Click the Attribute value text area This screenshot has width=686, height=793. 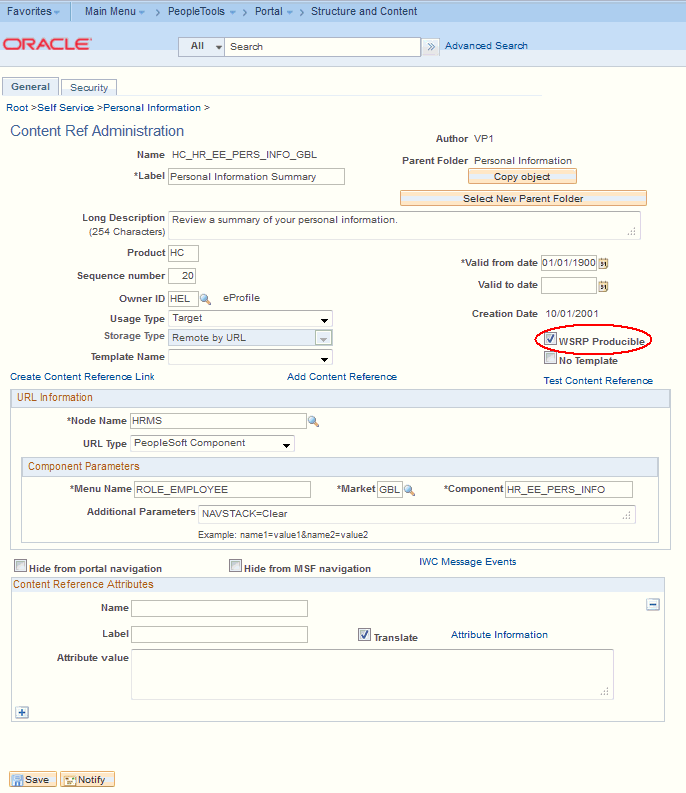372,675
